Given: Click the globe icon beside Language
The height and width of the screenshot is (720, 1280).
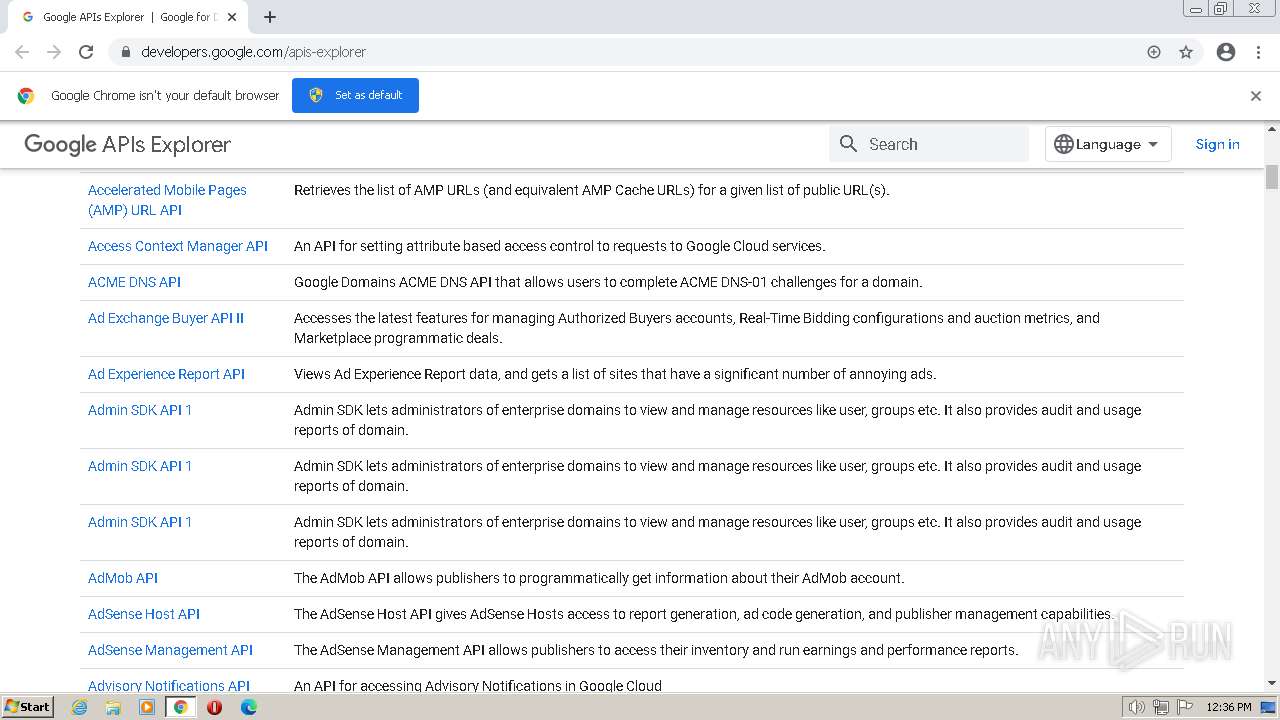Looking at the screenshot, I should (1064, 144).
